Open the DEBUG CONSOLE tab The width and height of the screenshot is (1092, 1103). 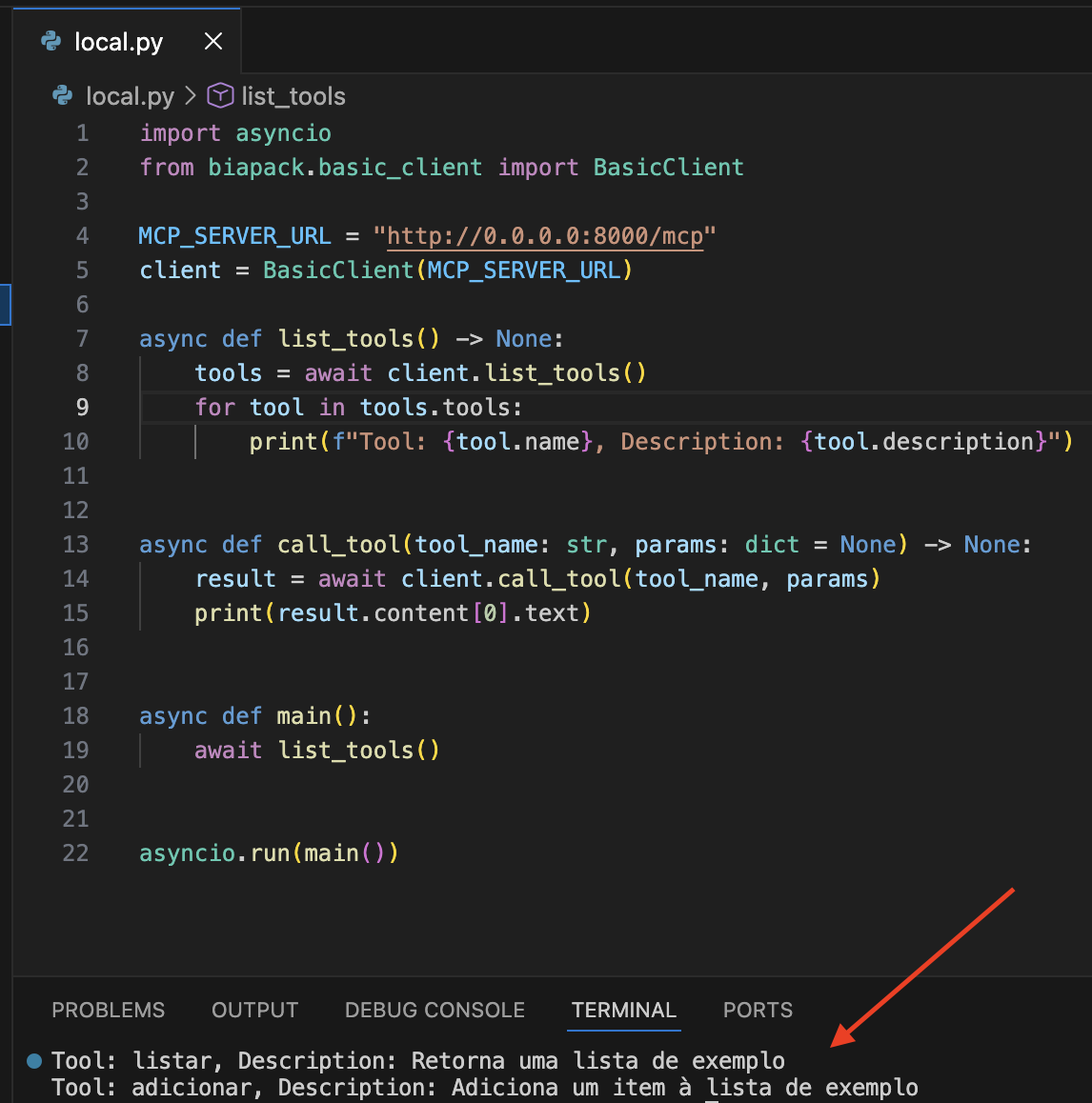[x=435, y=1011]
